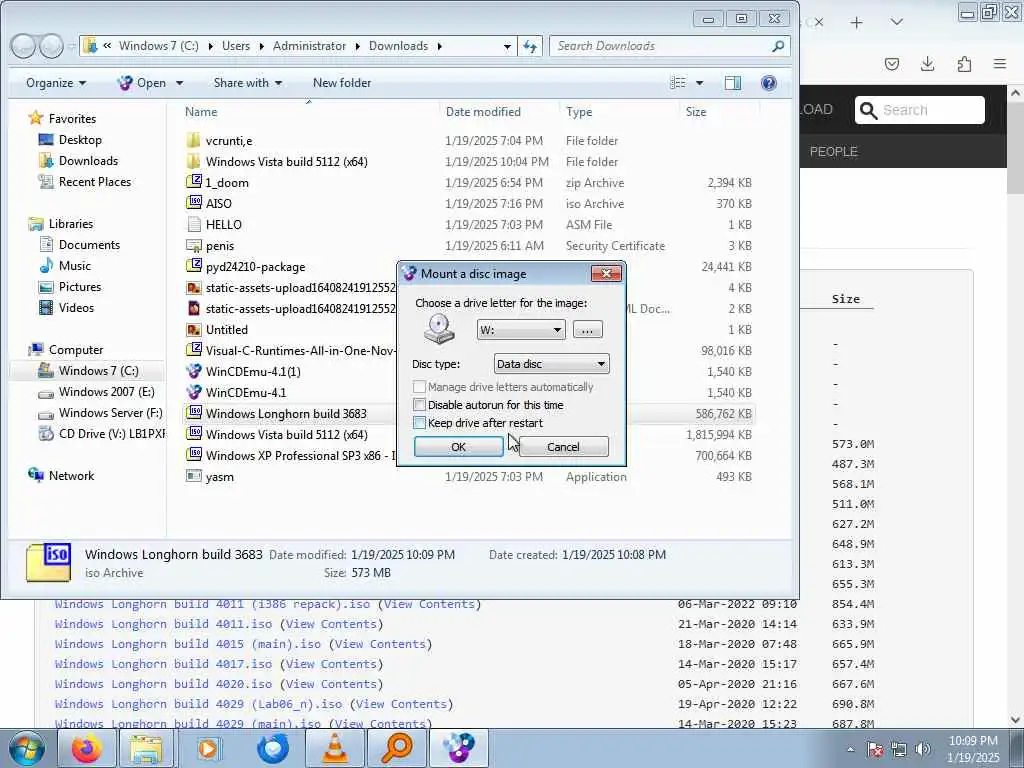Screen dimensions: 1024x768
Task: Click the network icon in the system tray
Action: click(x=899, y=749)
